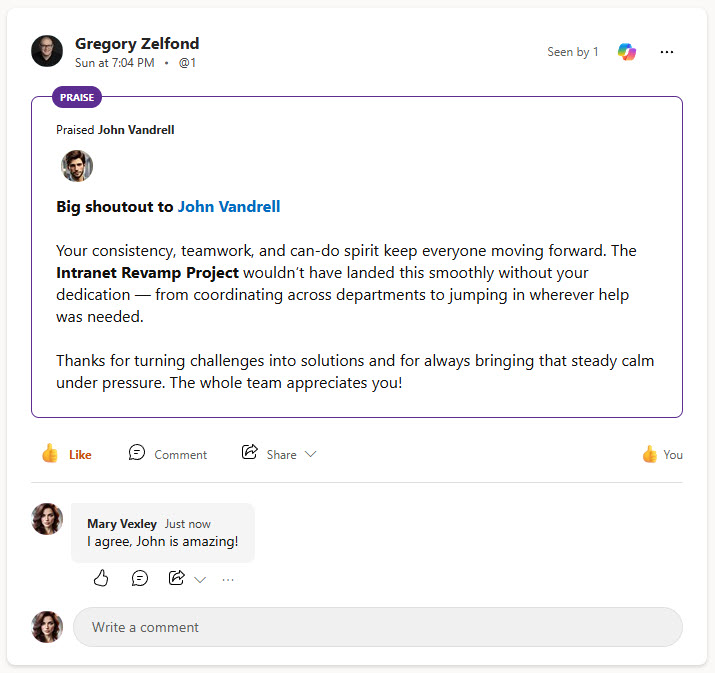
Task: View your thumbs-up reaction summary
Action: pos(662,454)
